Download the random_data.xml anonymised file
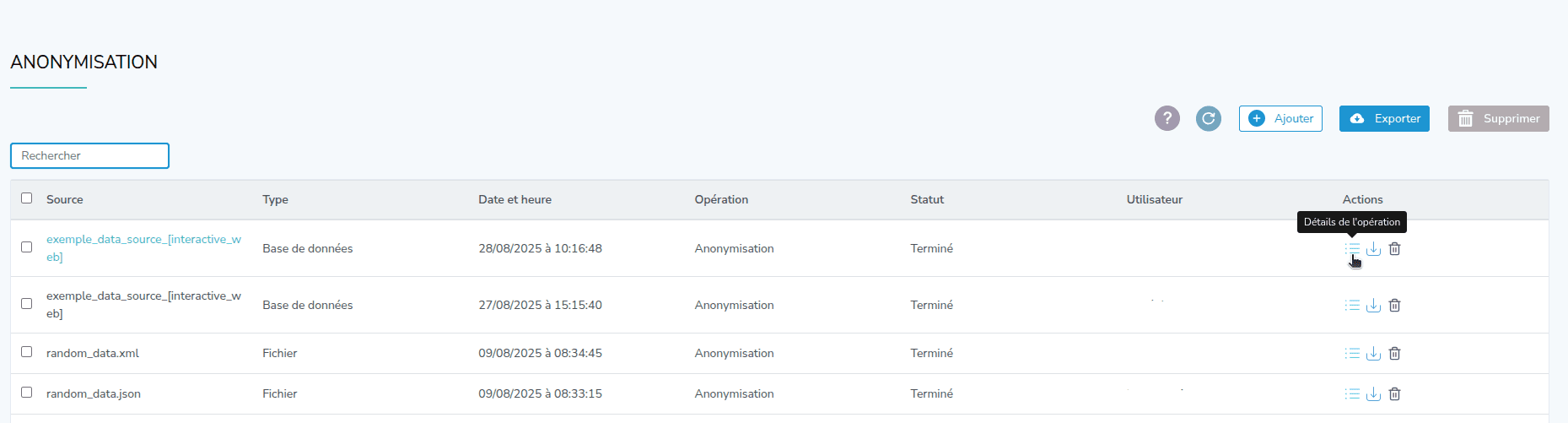Image resolution: width=1568 pixels, height=423 pixels. pyautogui.click(x=1373, y=354)
